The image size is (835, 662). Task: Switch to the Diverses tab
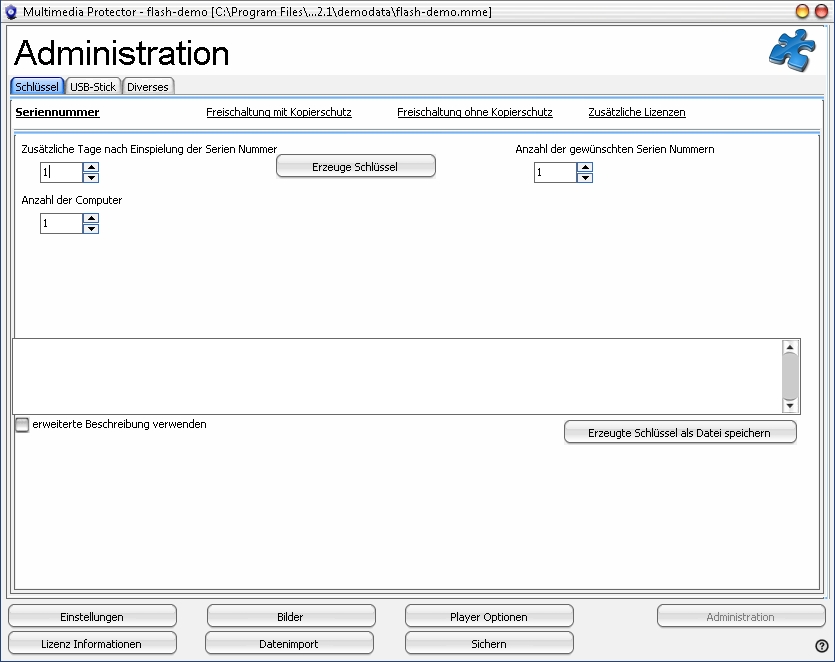pos(148,87)
